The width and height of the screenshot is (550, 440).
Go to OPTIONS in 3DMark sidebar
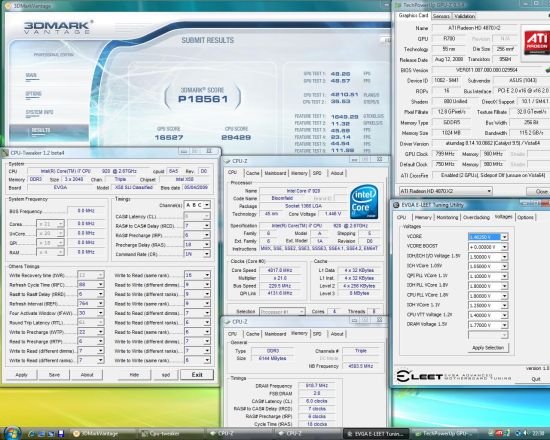click(x=34, y=94)
